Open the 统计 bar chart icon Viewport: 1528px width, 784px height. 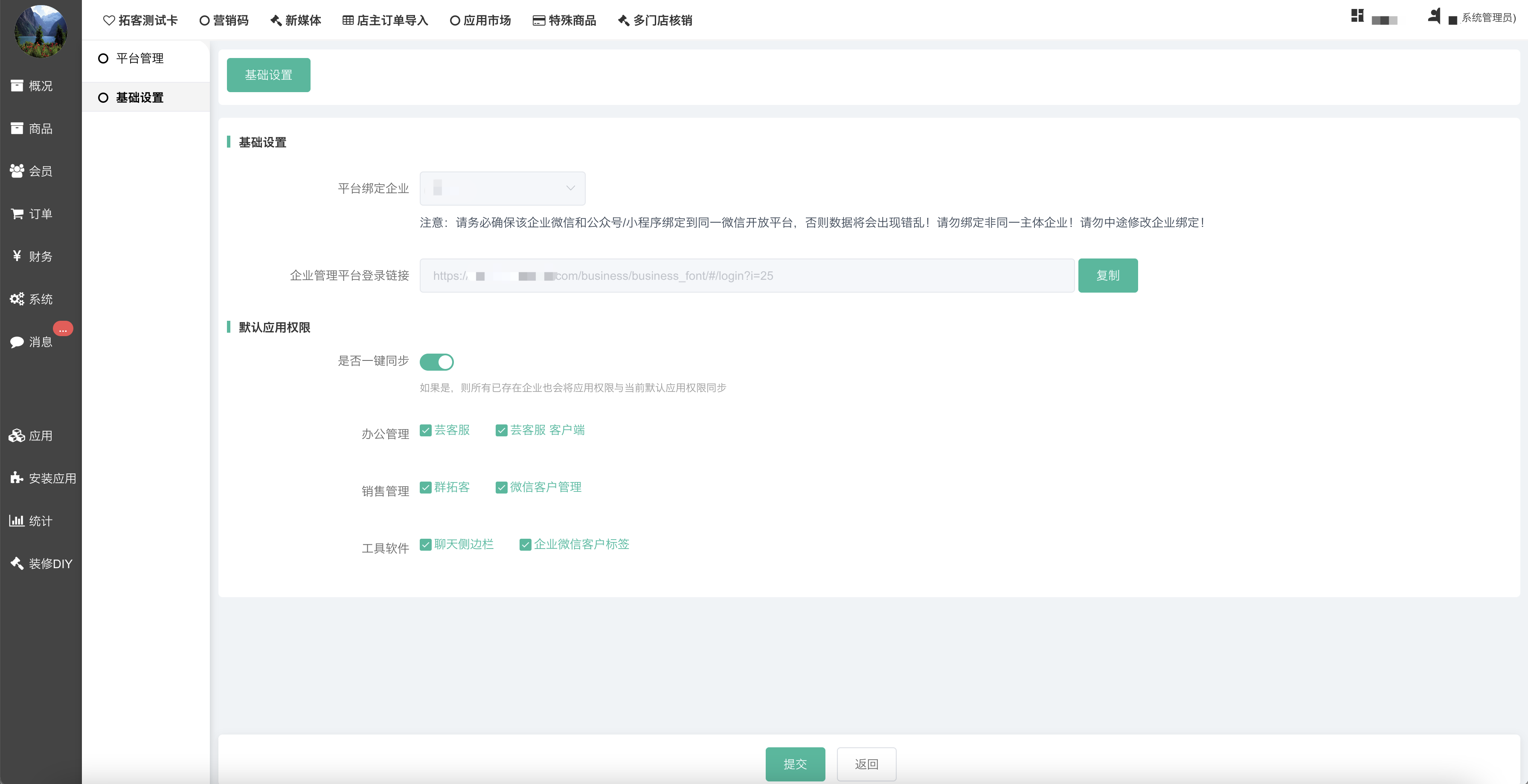coord(17,521)
